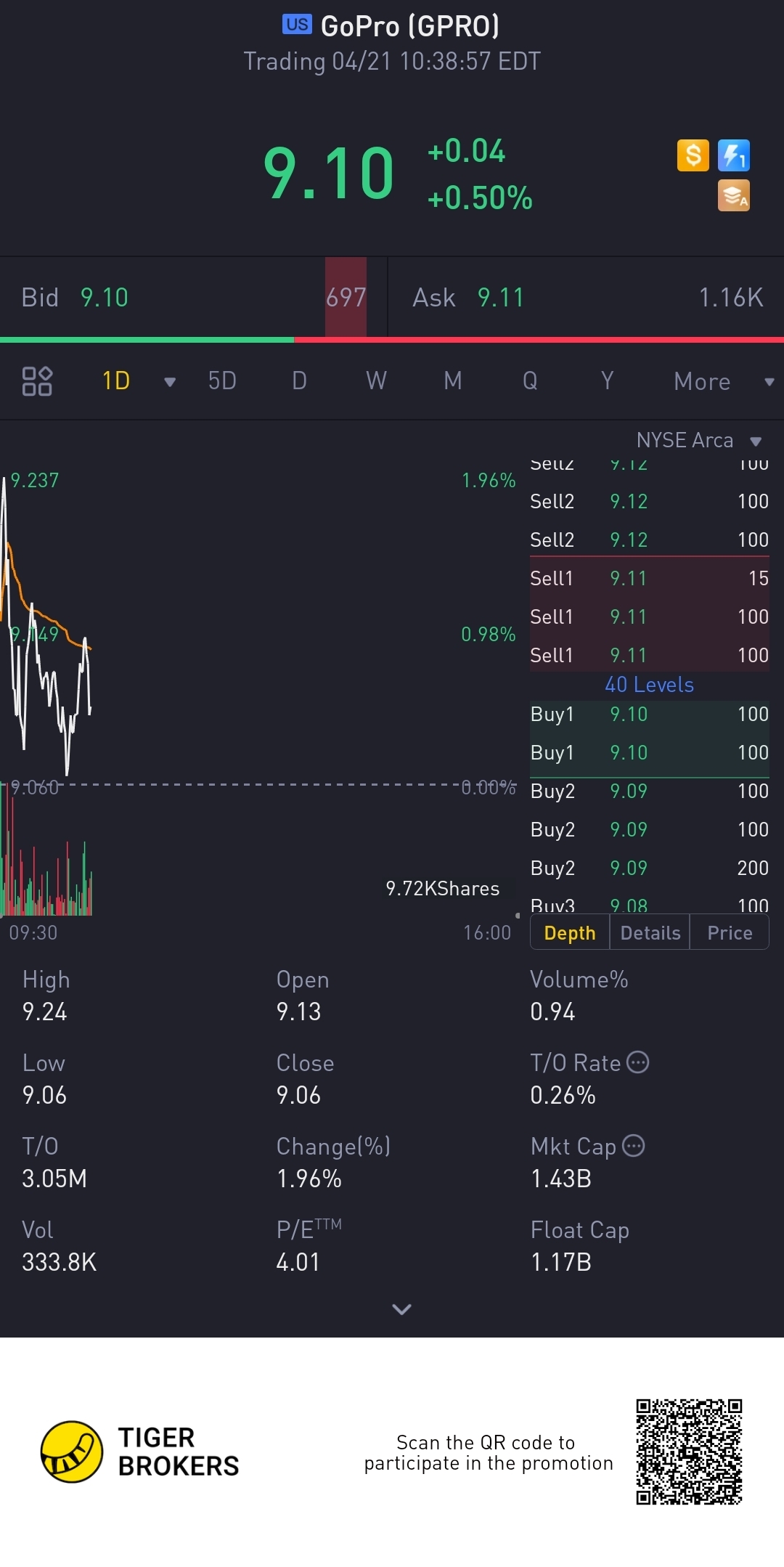Image resolution: width=784 pixels, height=1567 pixels.
Task: Tap the ask size 1.16K
Action: (731, 298)
